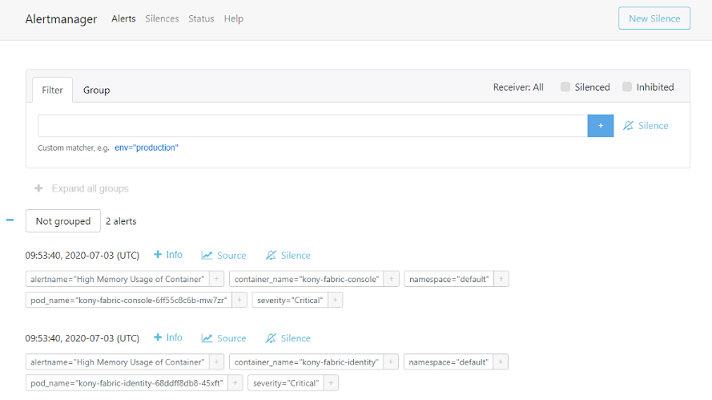Collapse the Not grouped alerts group
This screenshot has height=400, width=712.
point(10,220)
